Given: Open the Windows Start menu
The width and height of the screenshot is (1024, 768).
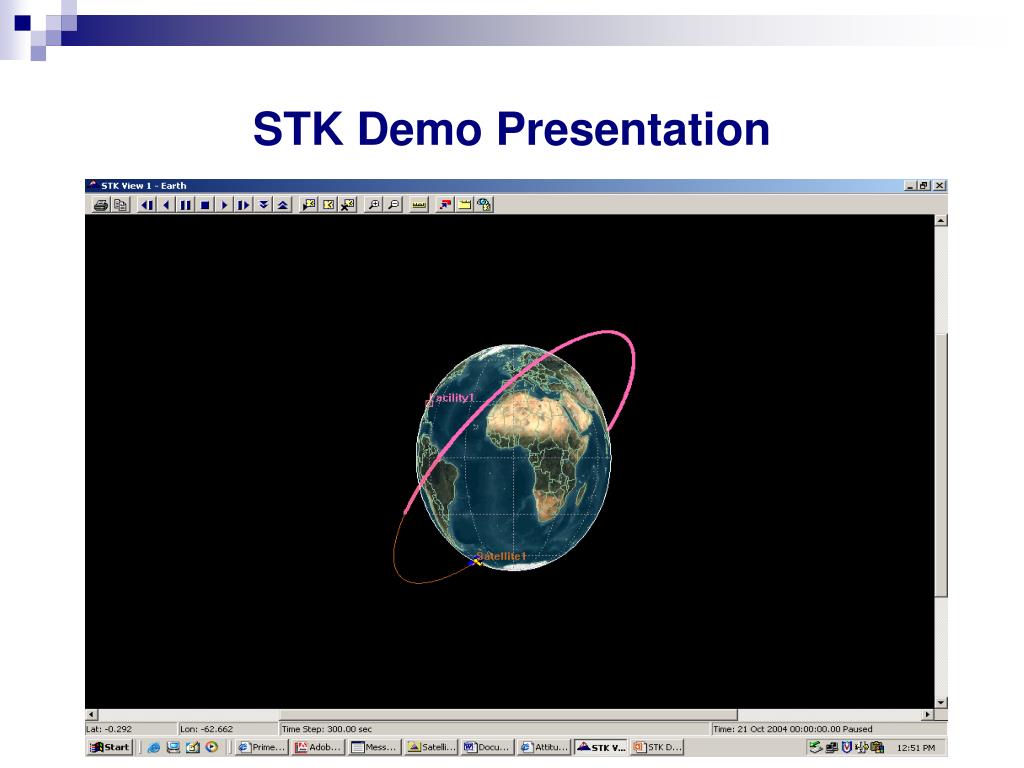Looking at the screenshot, I should coord(110,747).
